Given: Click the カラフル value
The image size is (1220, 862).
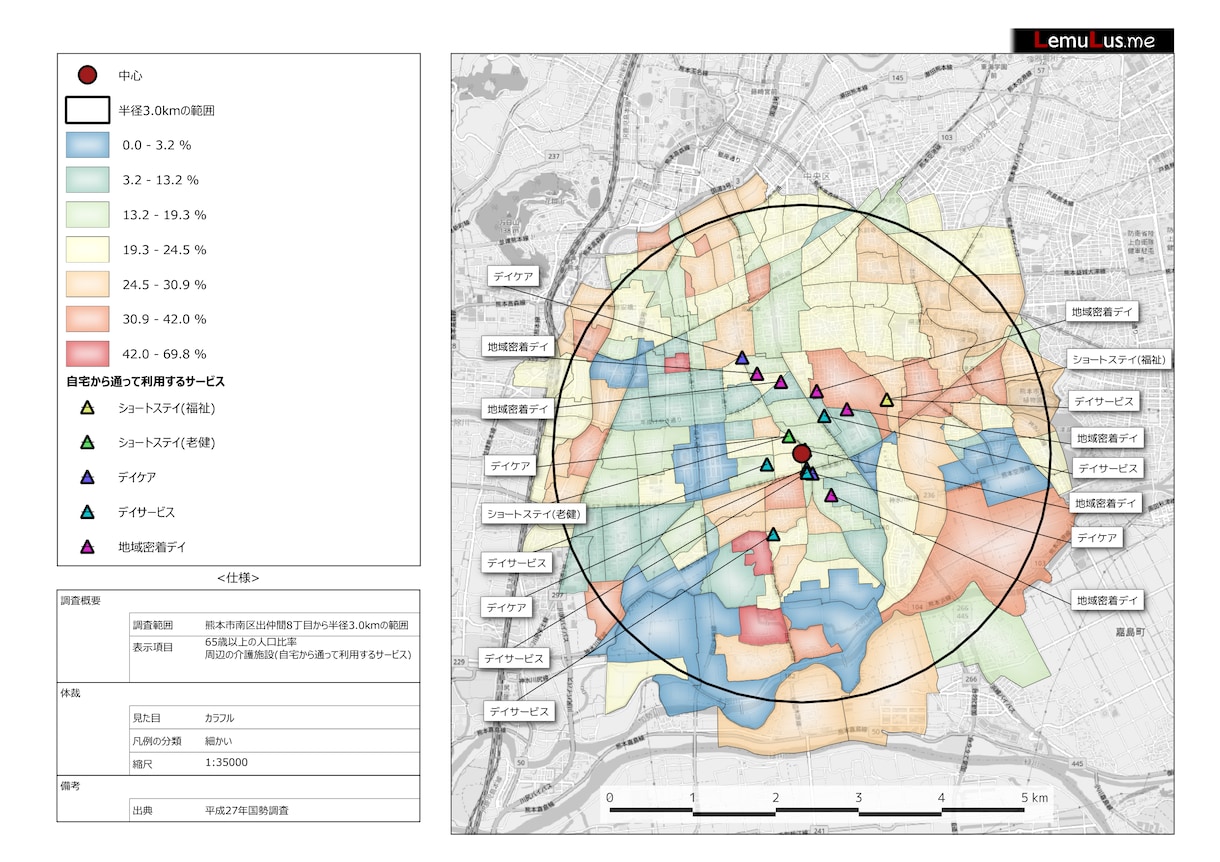Looking at the screenshot, I should 220,718.
